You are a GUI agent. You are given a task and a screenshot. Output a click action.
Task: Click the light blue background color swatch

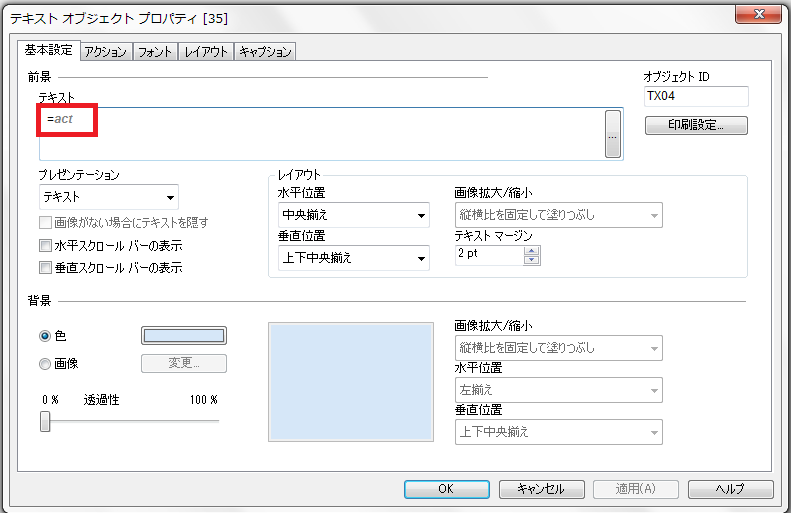tap(184, 336)
